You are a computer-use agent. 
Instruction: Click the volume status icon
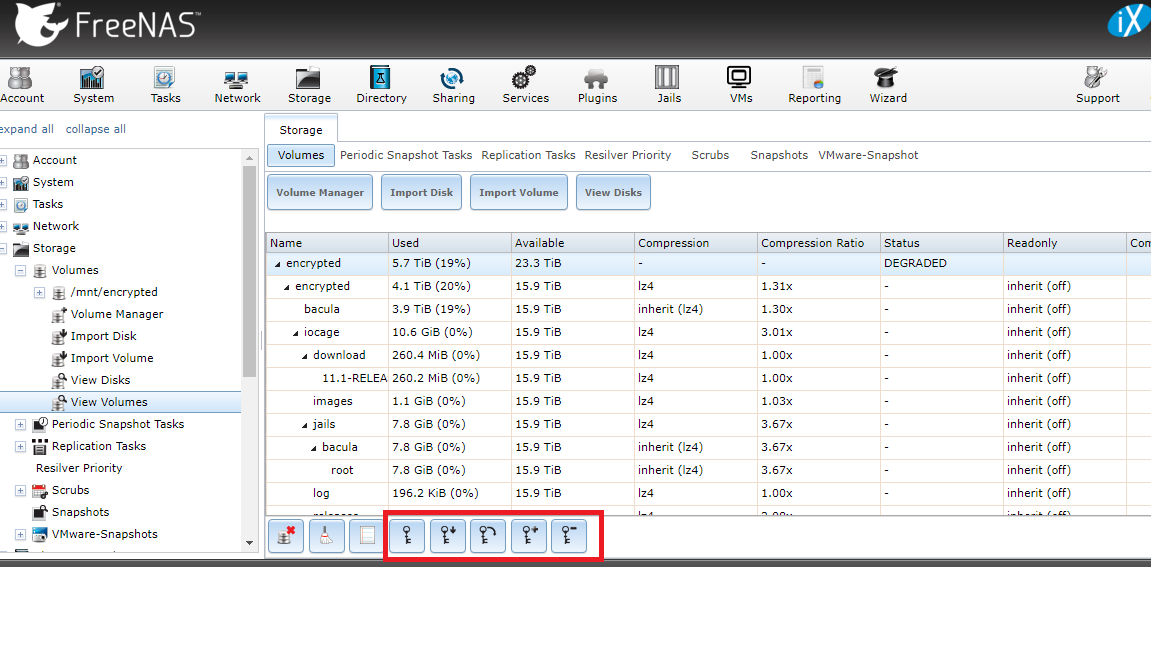pyautogui.click(x=367, y=536)
